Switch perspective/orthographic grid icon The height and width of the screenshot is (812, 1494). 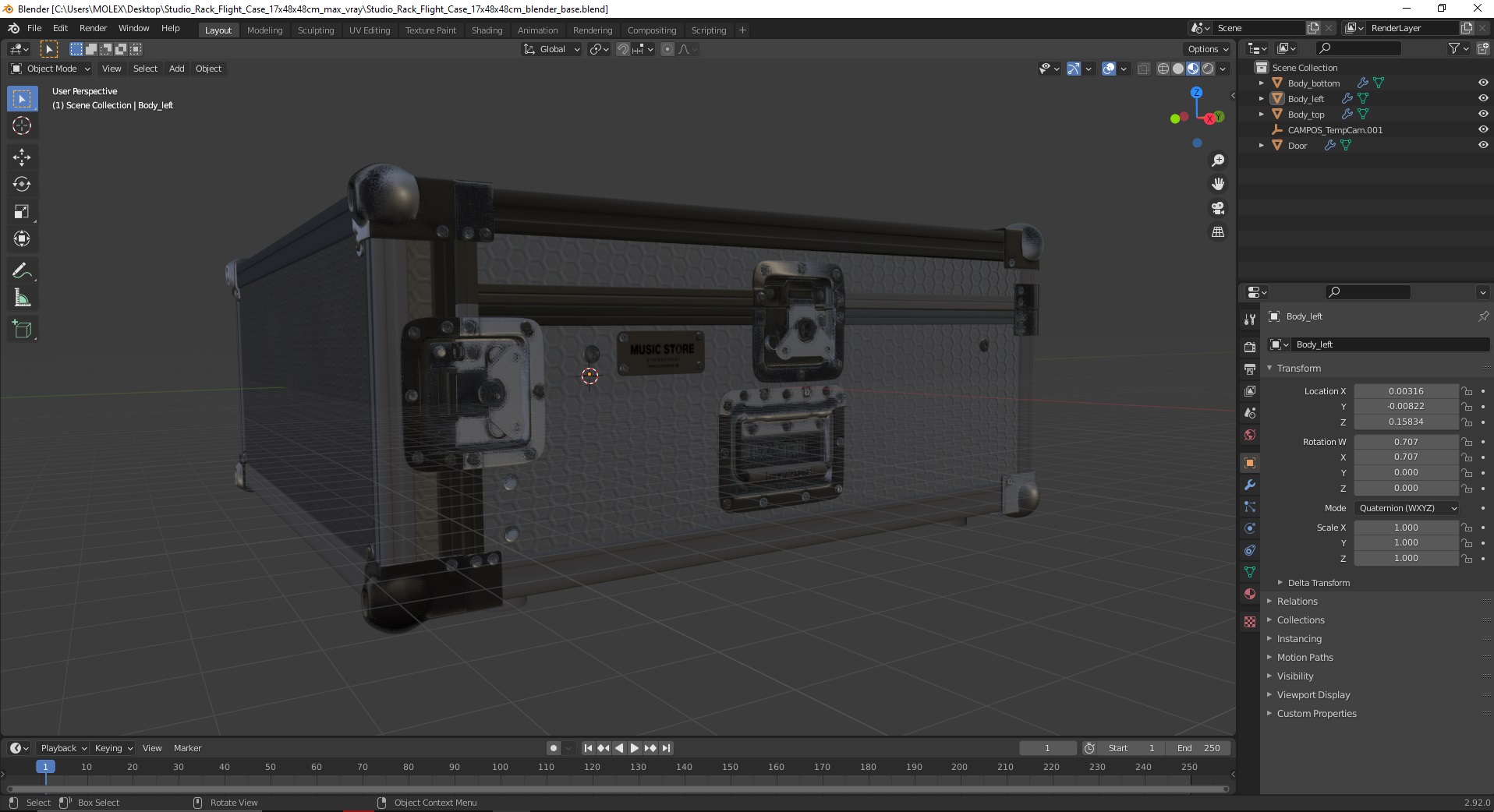coord(1217,232)
